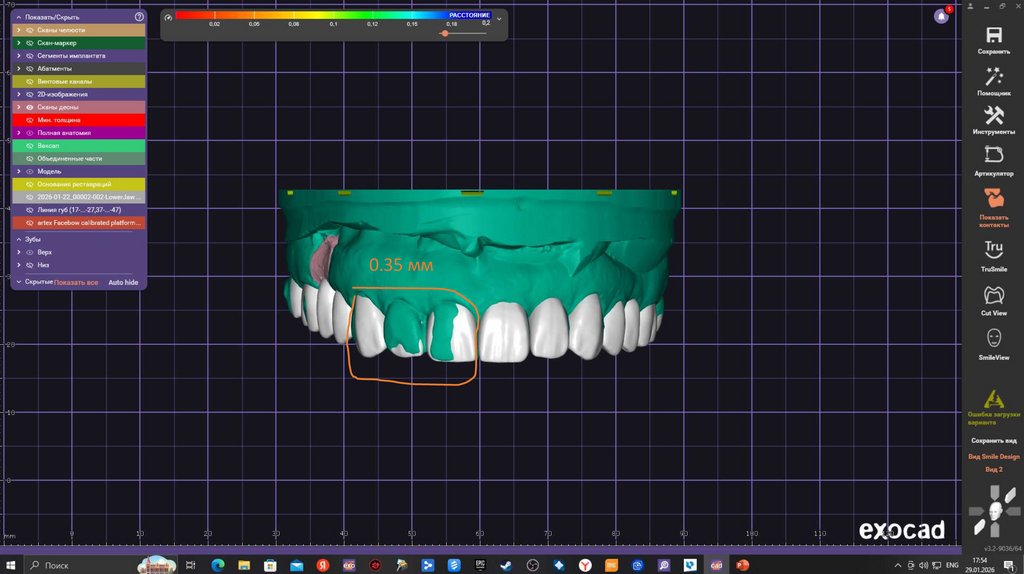
Task: Expand the Сканы челюсти group
Action: [x=18, y=31]
